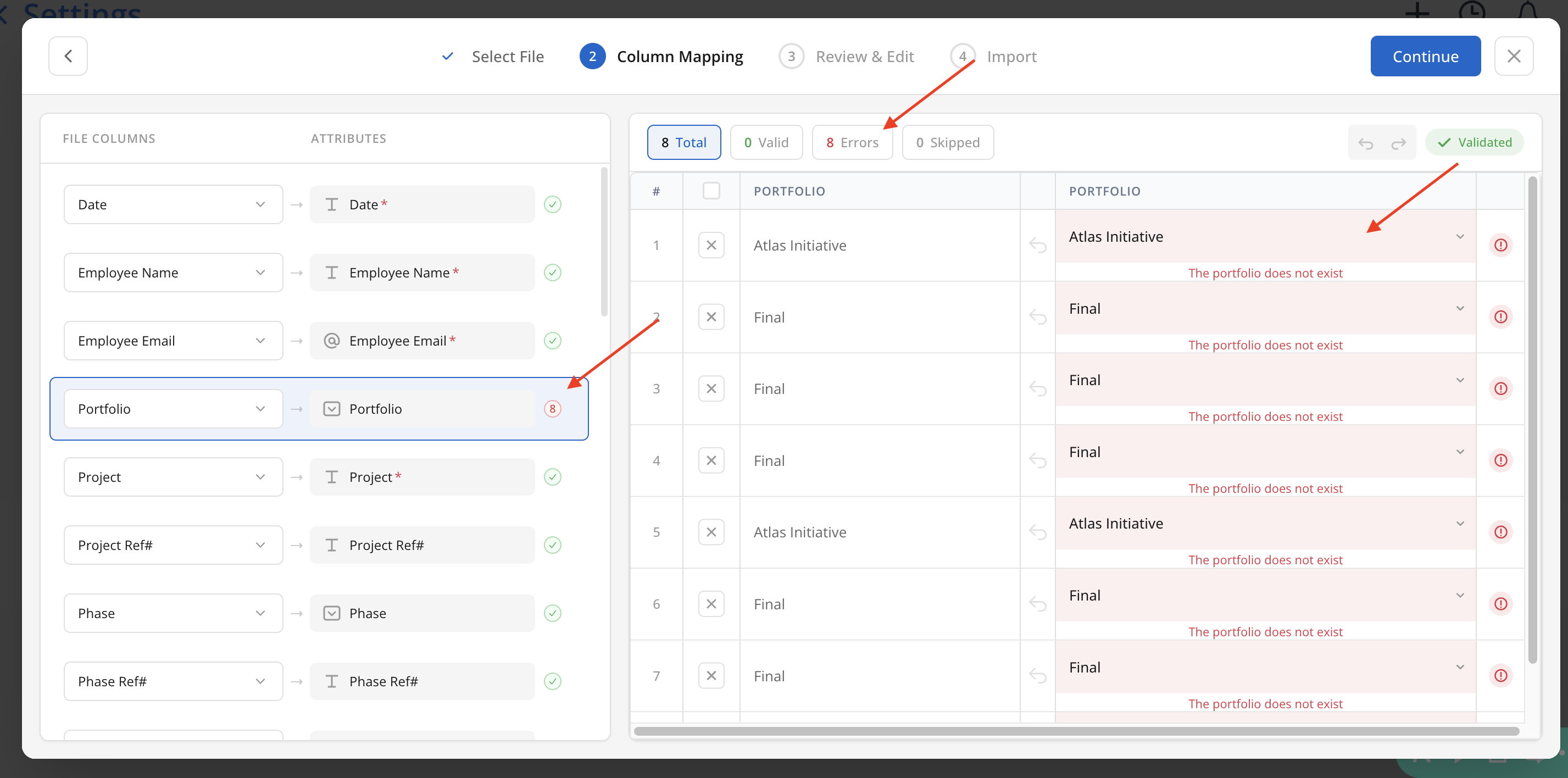The height and width of the screenshot is (778, 1568).
Task: Open the row 1 Atlas Initiative portfolio dropdown
Action: click(1265, 237)
